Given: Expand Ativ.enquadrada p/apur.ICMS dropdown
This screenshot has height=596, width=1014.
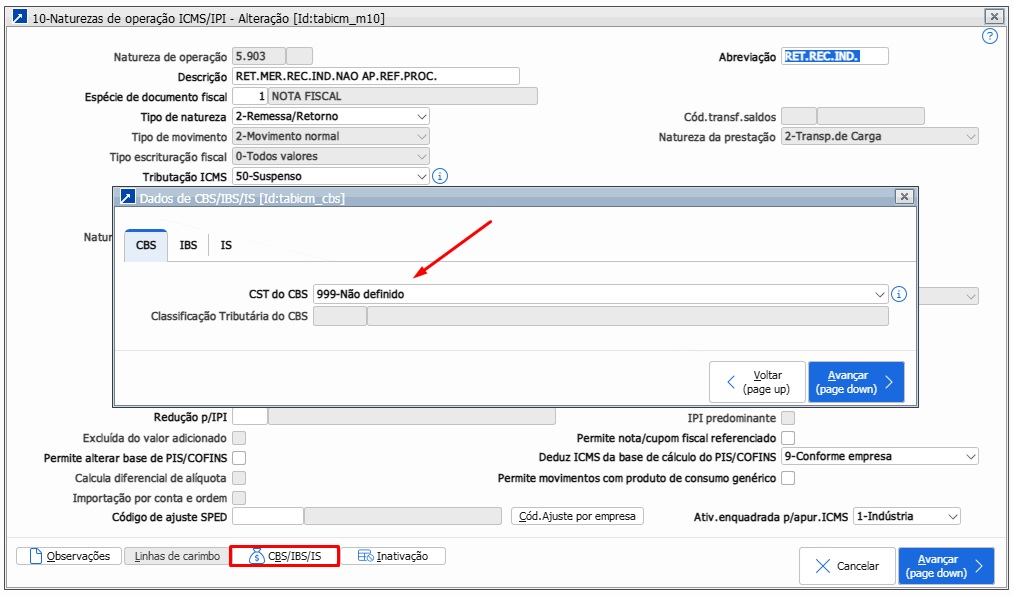Looking at the screenshot, I should click(952, 517).
